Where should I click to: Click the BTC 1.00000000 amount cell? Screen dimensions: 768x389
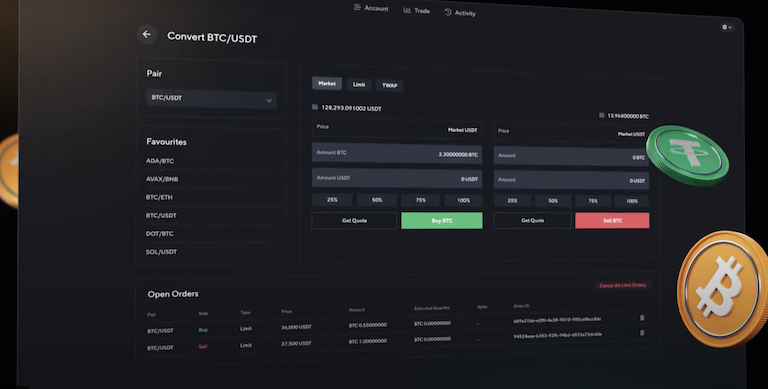coord(367,341)
